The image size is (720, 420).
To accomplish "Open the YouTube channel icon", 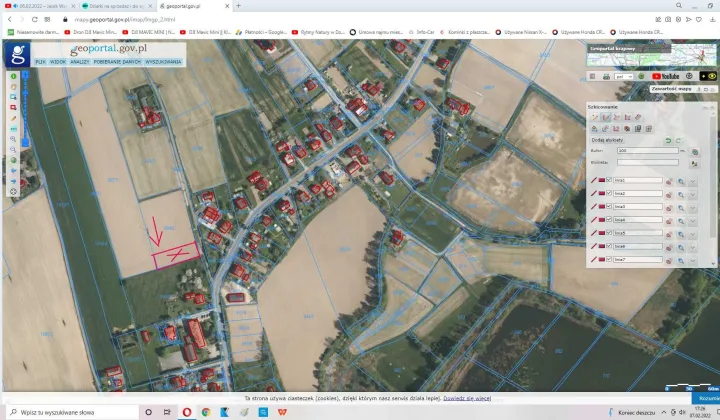I will 665,76.
